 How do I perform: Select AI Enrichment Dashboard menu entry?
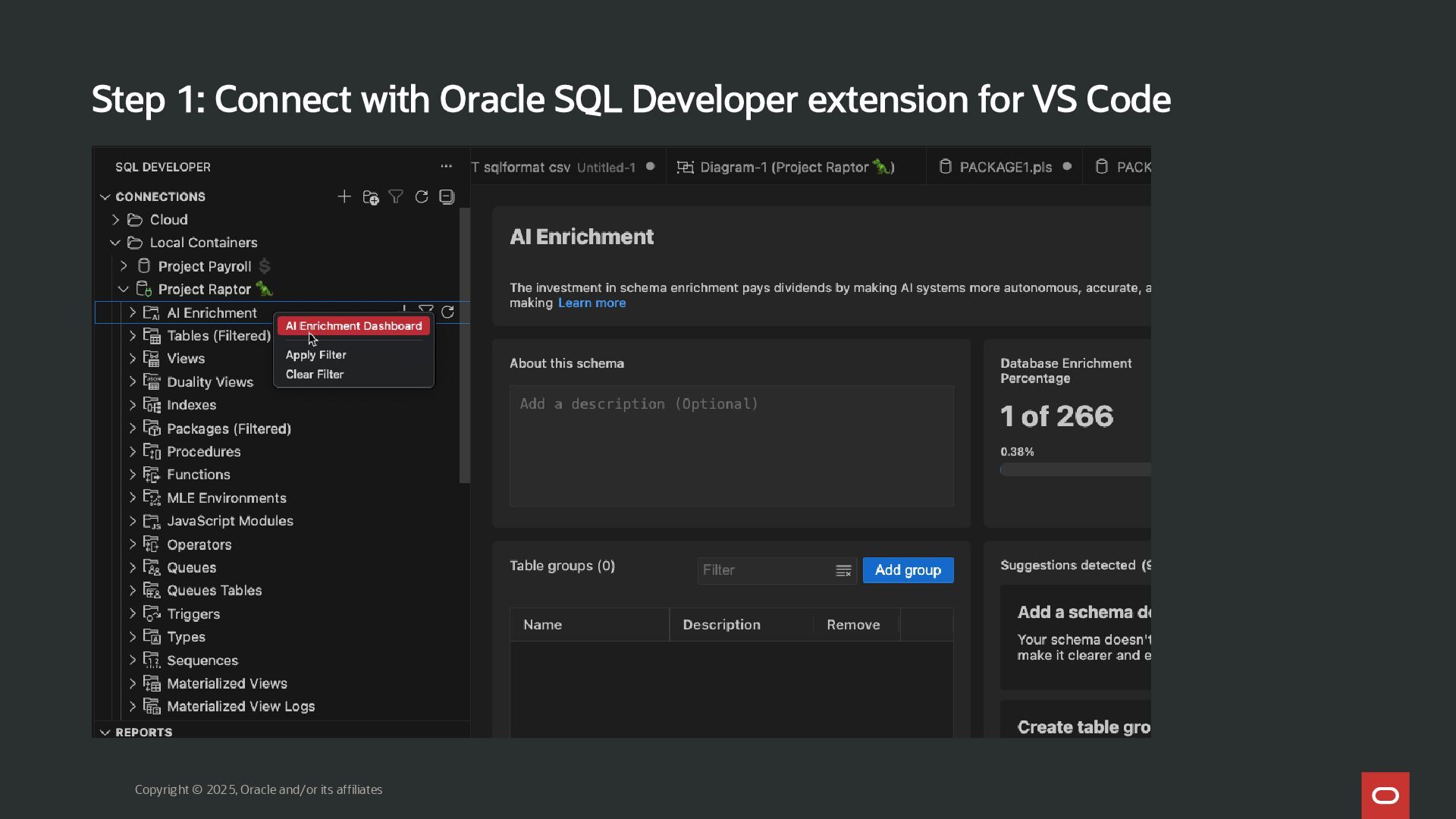coord(353,326)
